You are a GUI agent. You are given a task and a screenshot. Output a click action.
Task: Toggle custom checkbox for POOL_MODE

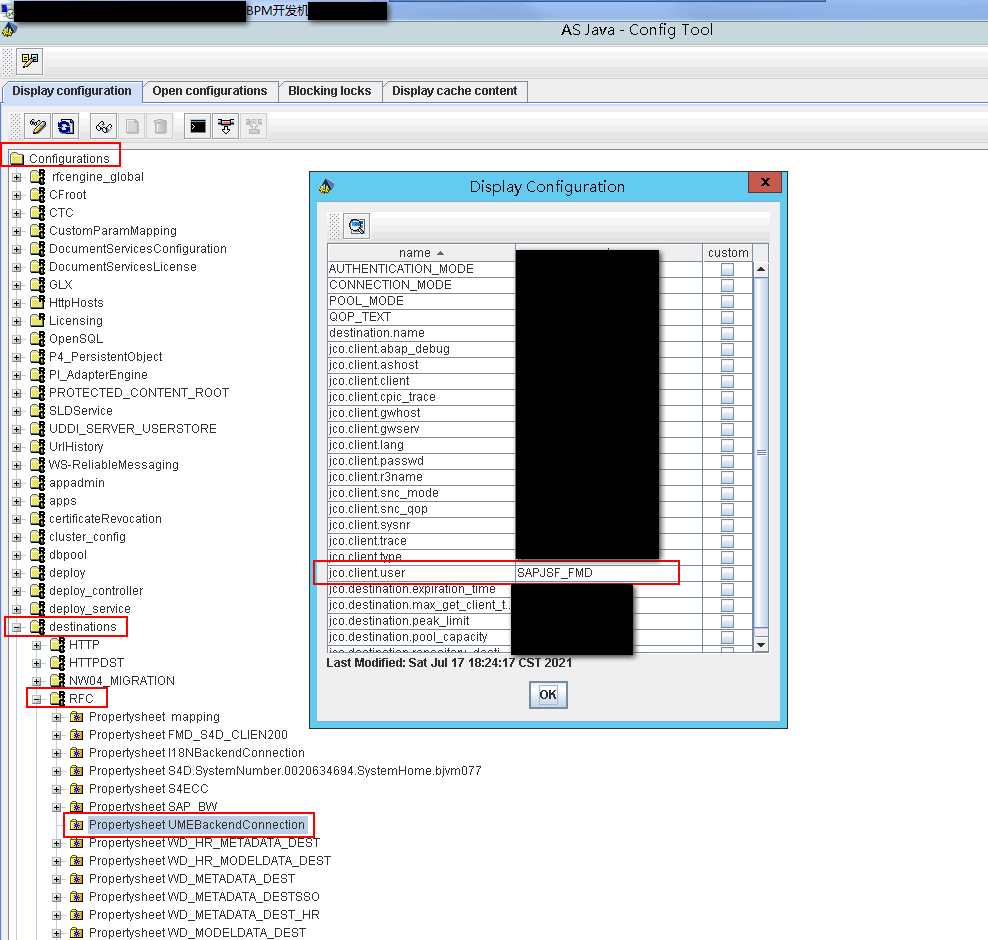[x=727, y=301]
